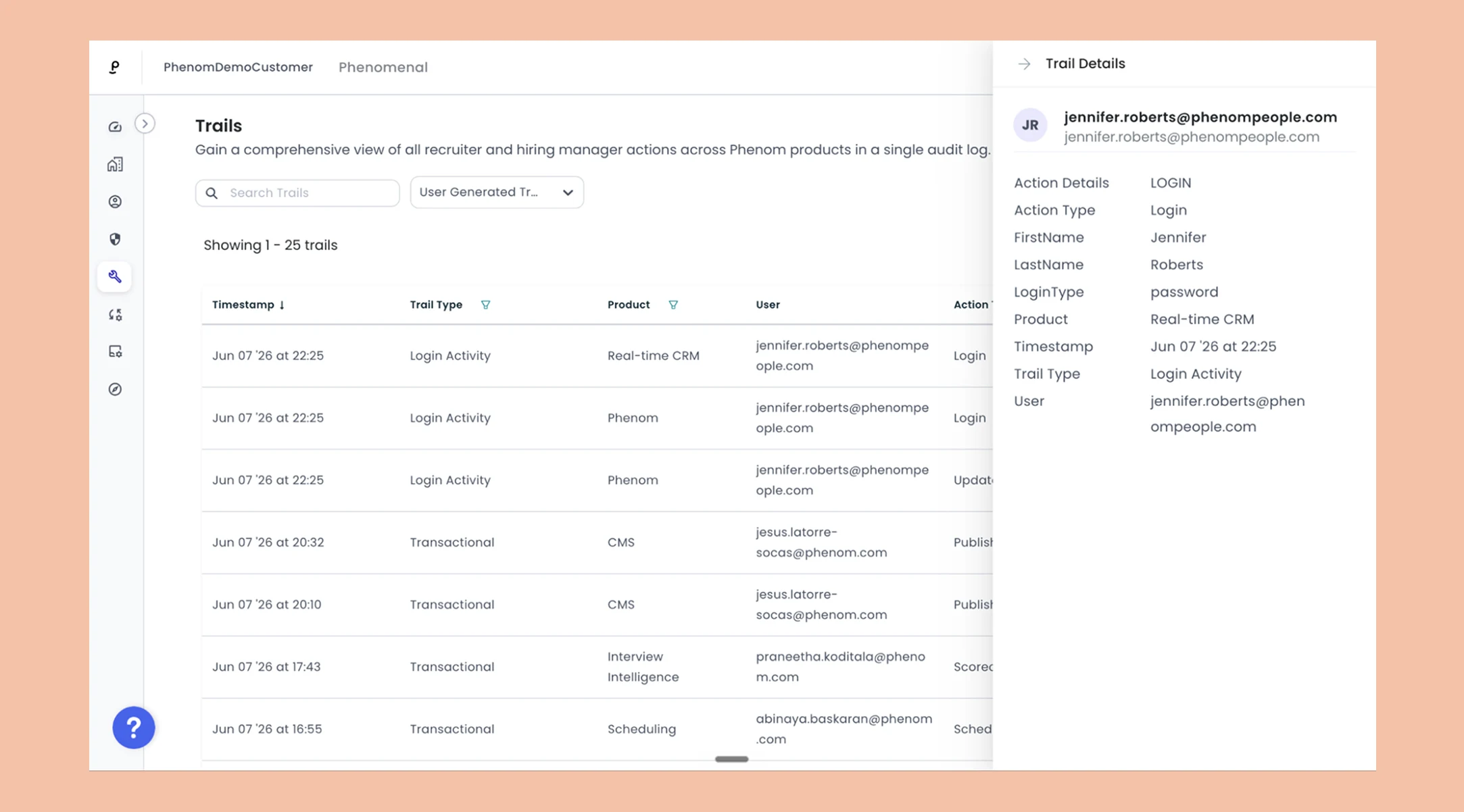Open the dashboard speedometer icon in sidebar
This screenshot has height=812, width=1464.
(115, 127)
